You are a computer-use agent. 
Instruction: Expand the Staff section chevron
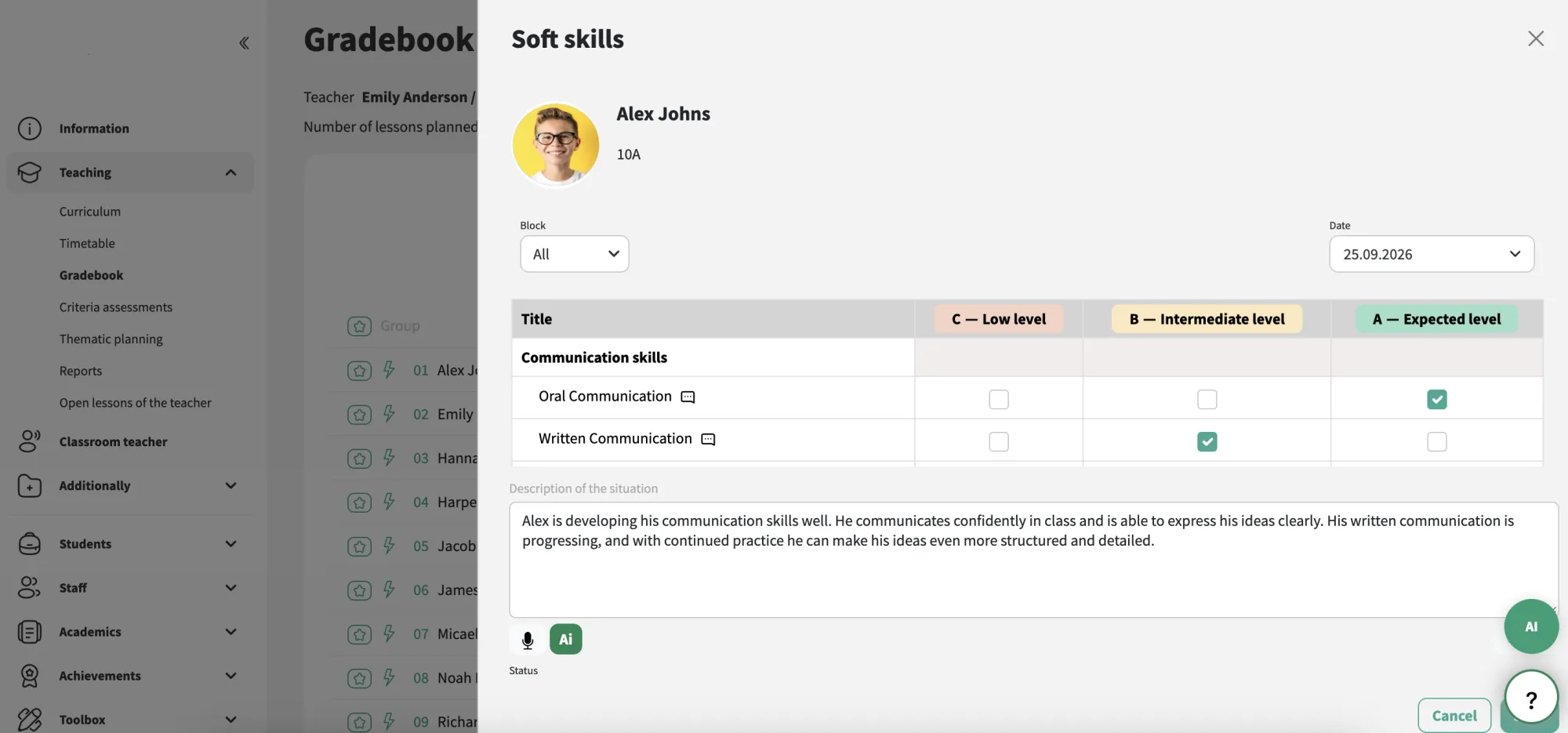230,587
